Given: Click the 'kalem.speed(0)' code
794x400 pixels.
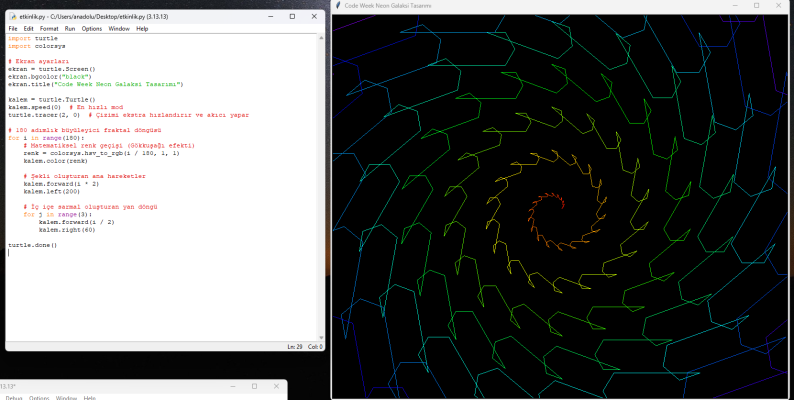Looking at the screenshot, I should tap(34, 107).
